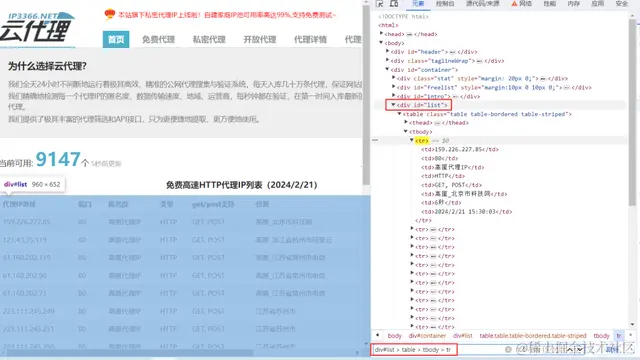640x360 pixels.
Task: Open 私密代理 in the site navigation
Action: point(209,40)
